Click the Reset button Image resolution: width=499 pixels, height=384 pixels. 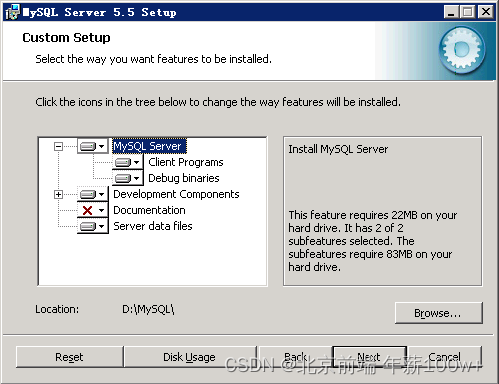69,357
